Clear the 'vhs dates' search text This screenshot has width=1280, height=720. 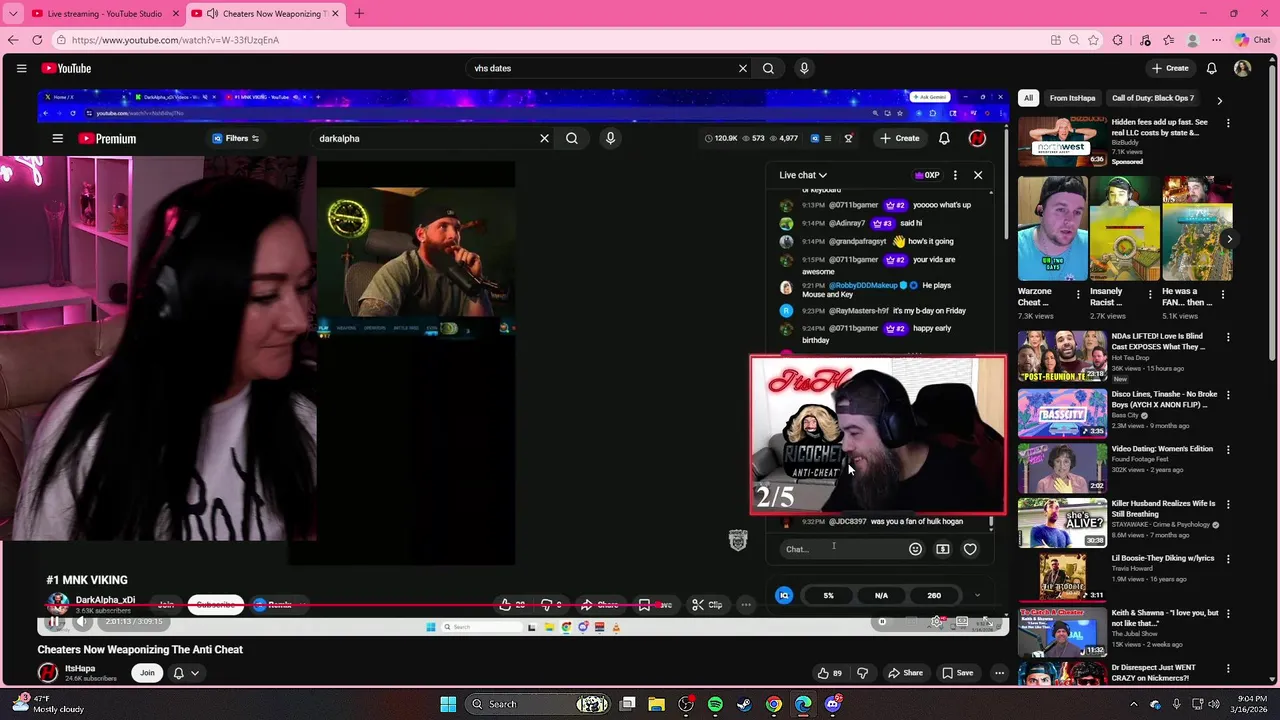pyautogui.click(x=743, y=68)
